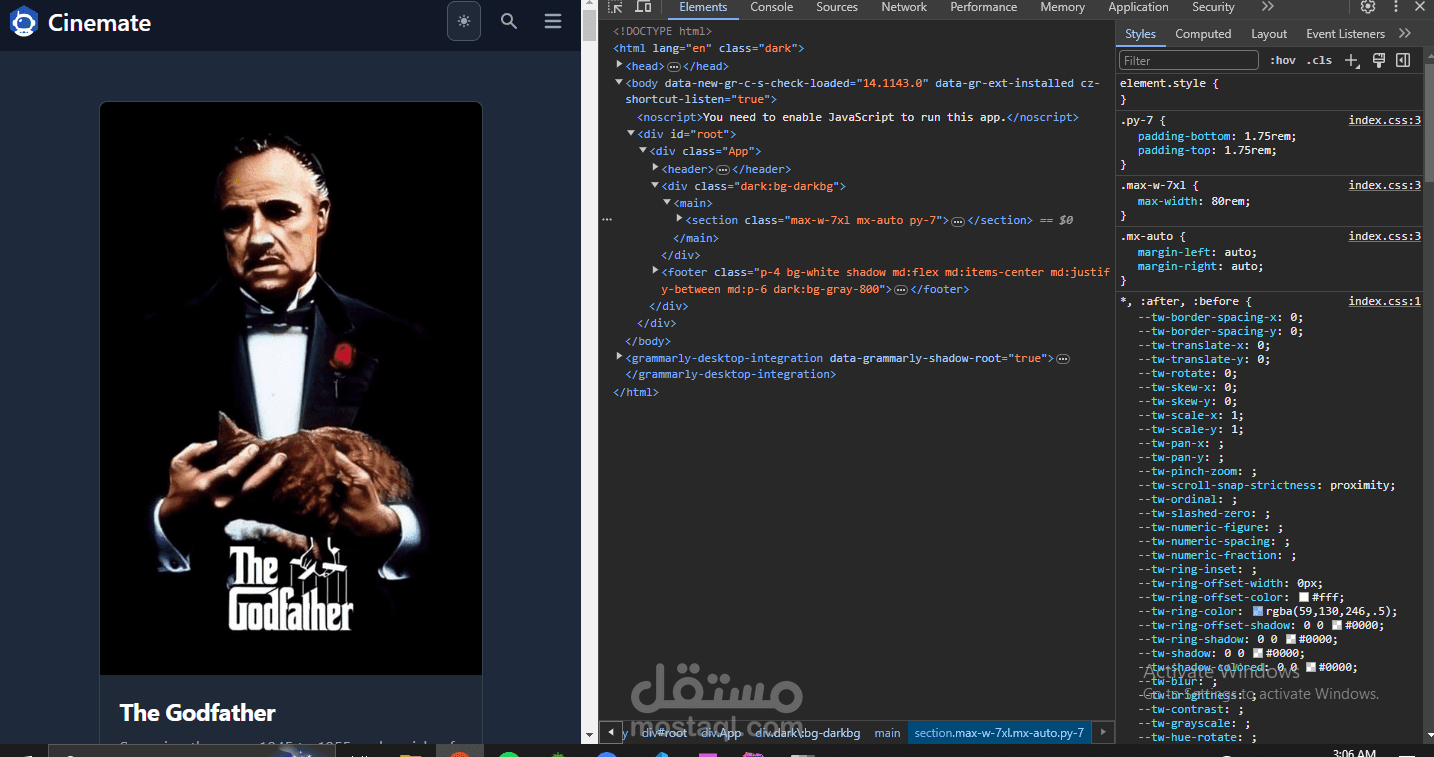Open index.css:3 link for .max-w-7xl rule
The image size is (1434, 757).
[x=1385, y=185]
